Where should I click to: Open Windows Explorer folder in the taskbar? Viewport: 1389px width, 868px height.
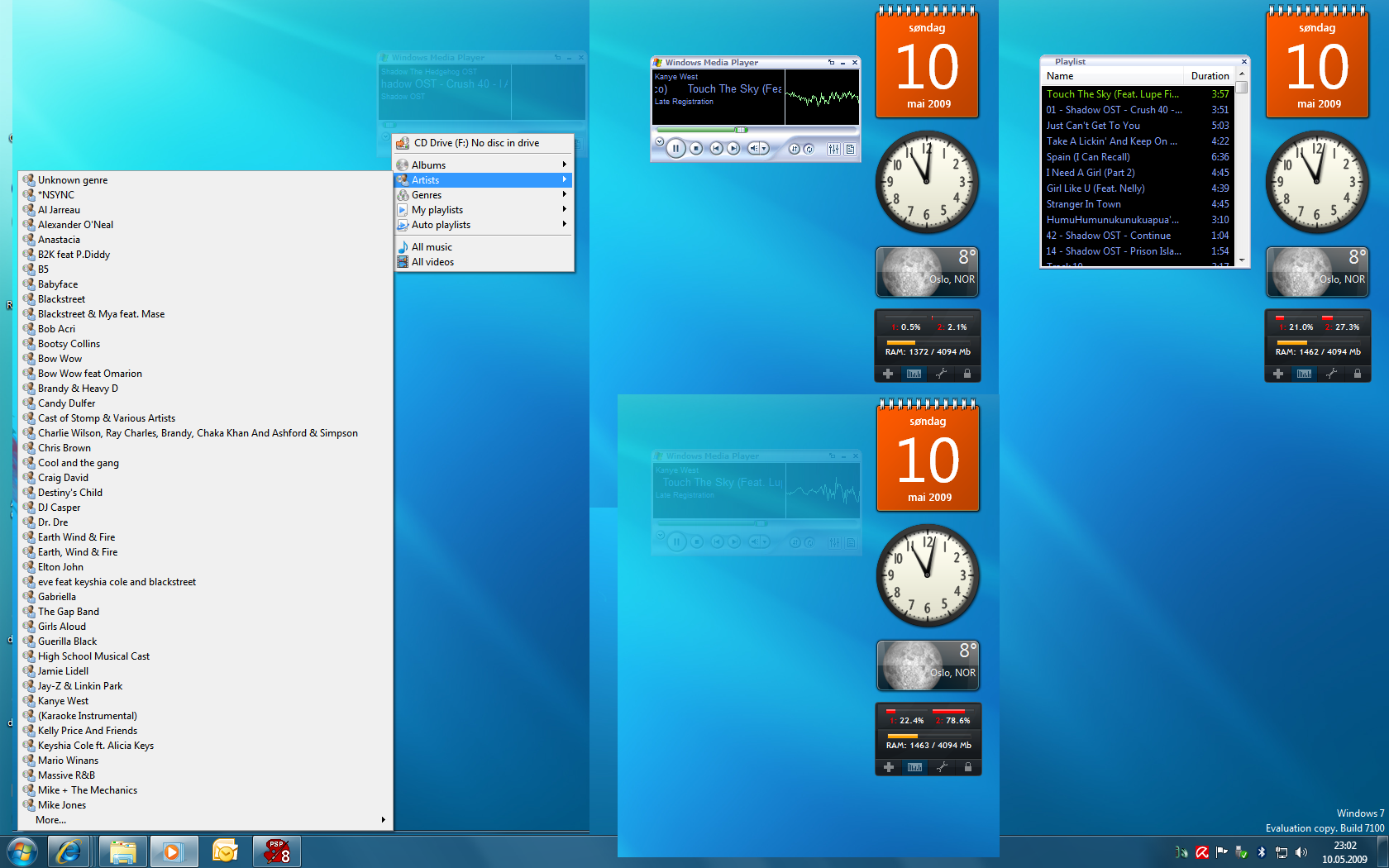click(123, 851)
